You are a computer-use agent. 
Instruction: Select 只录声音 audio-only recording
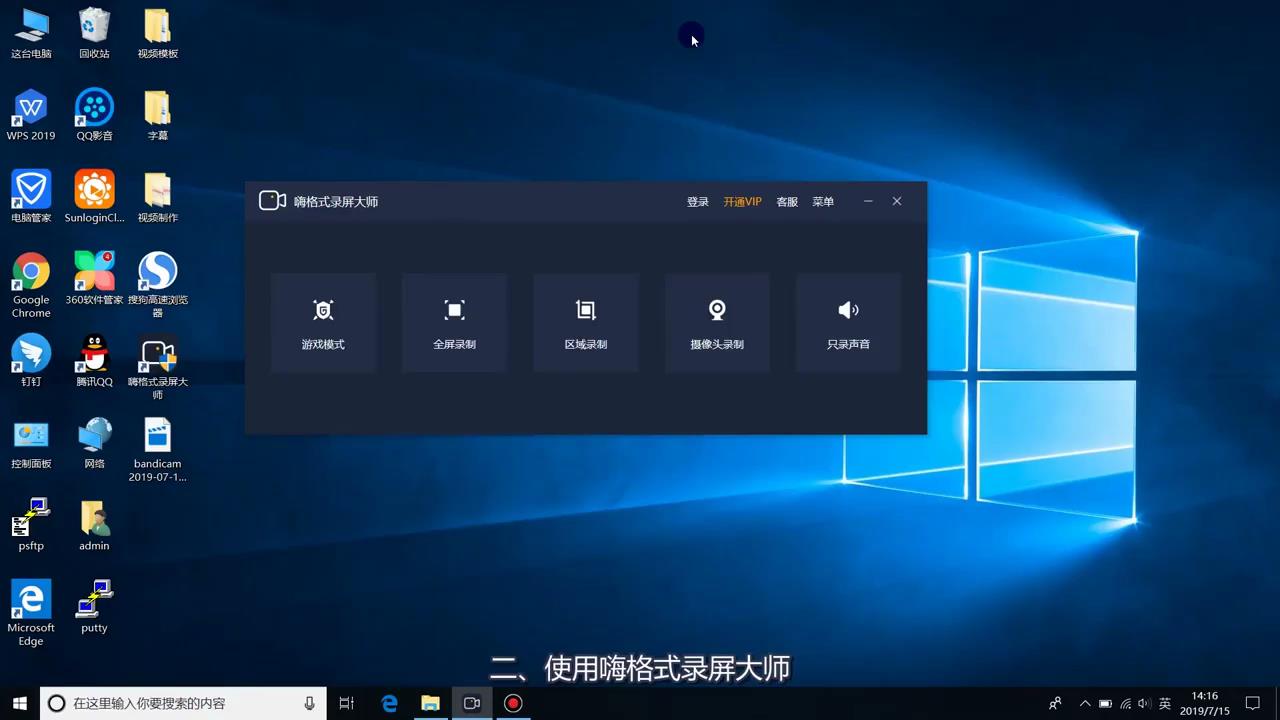coord(848,322)
